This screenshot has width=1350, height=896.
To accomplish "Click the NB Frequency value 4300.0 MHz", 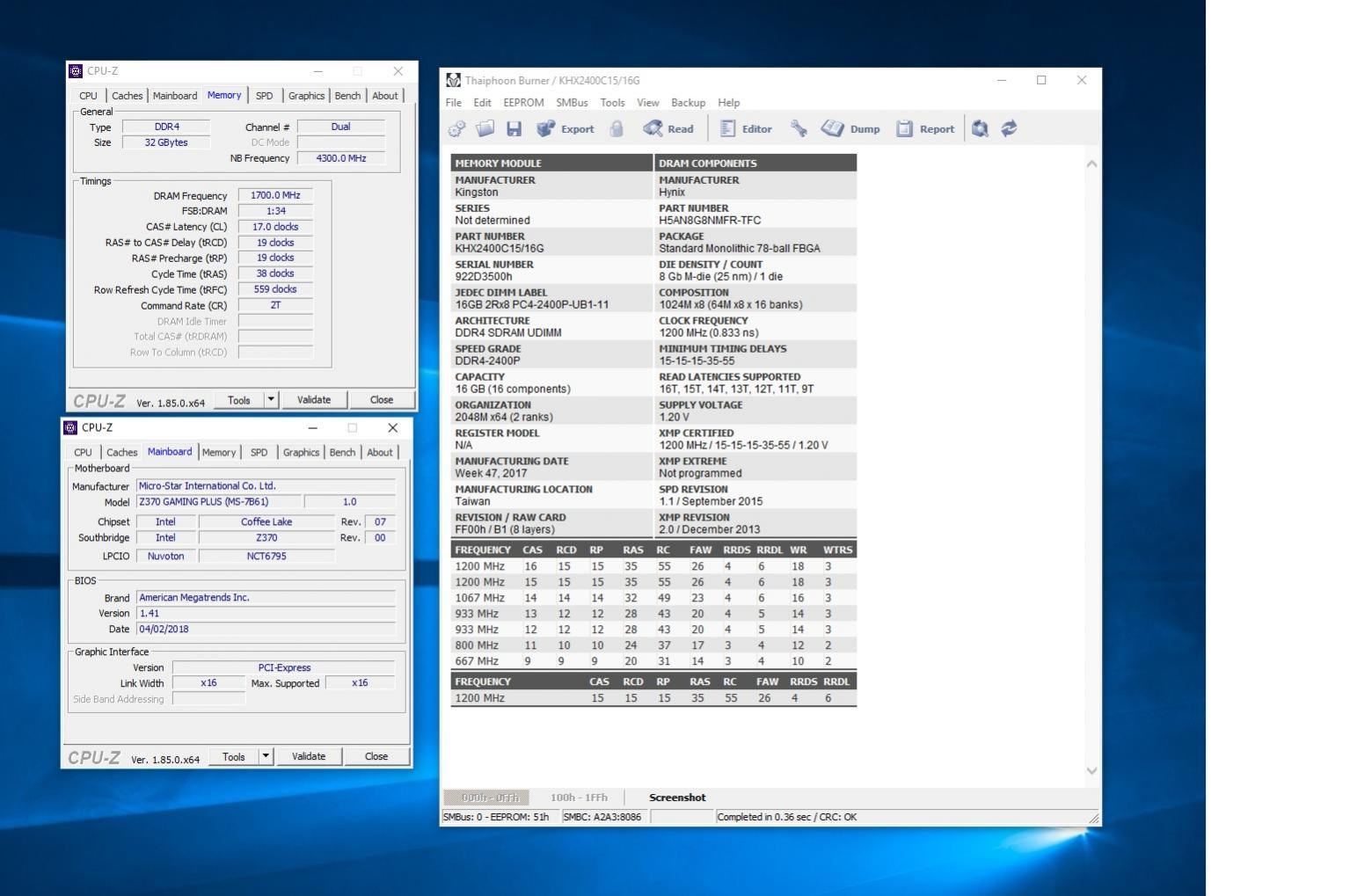I will pos(340,159).
